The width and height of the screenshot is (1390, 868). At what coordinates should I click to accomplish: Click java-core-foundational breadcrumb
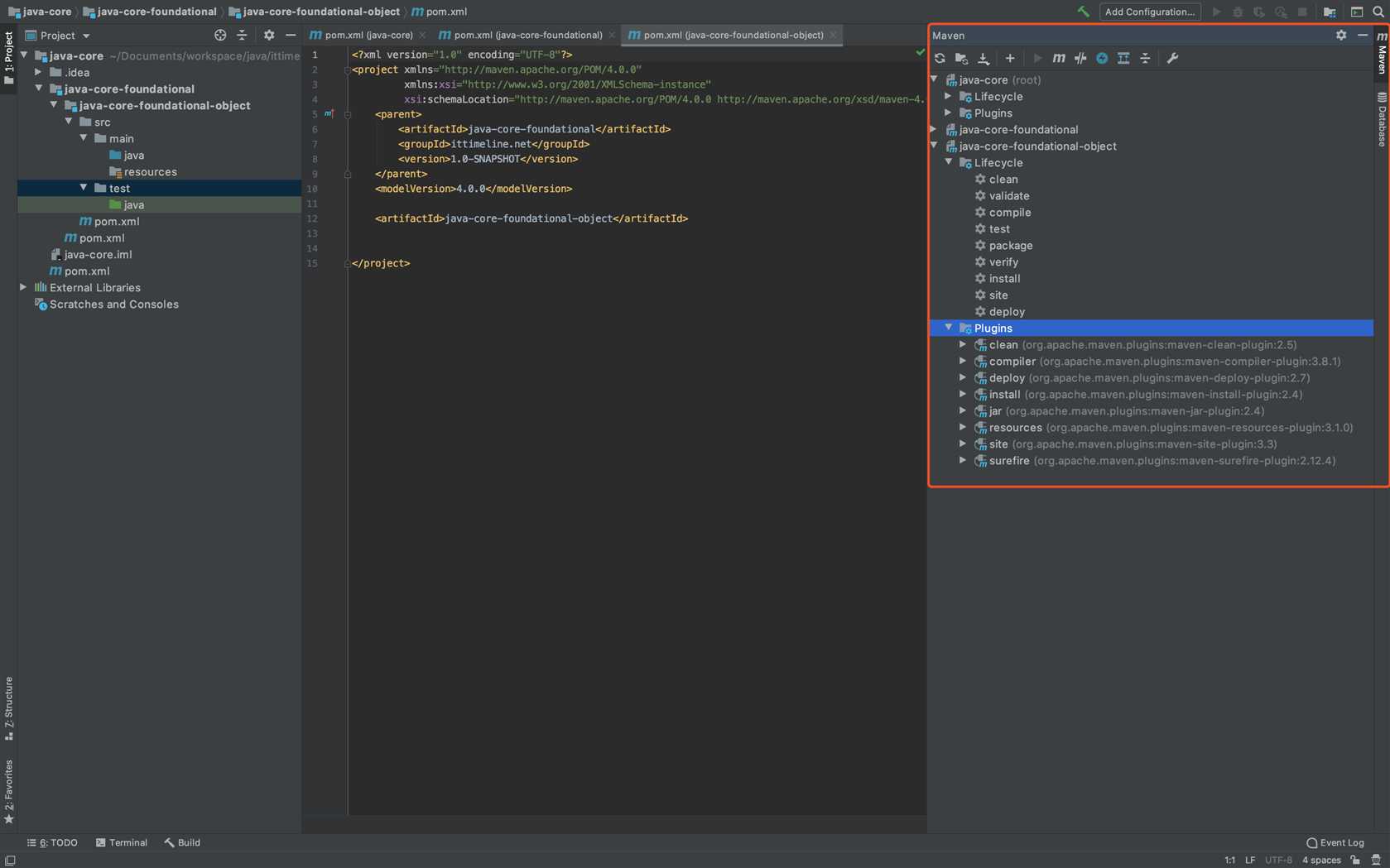149,12
